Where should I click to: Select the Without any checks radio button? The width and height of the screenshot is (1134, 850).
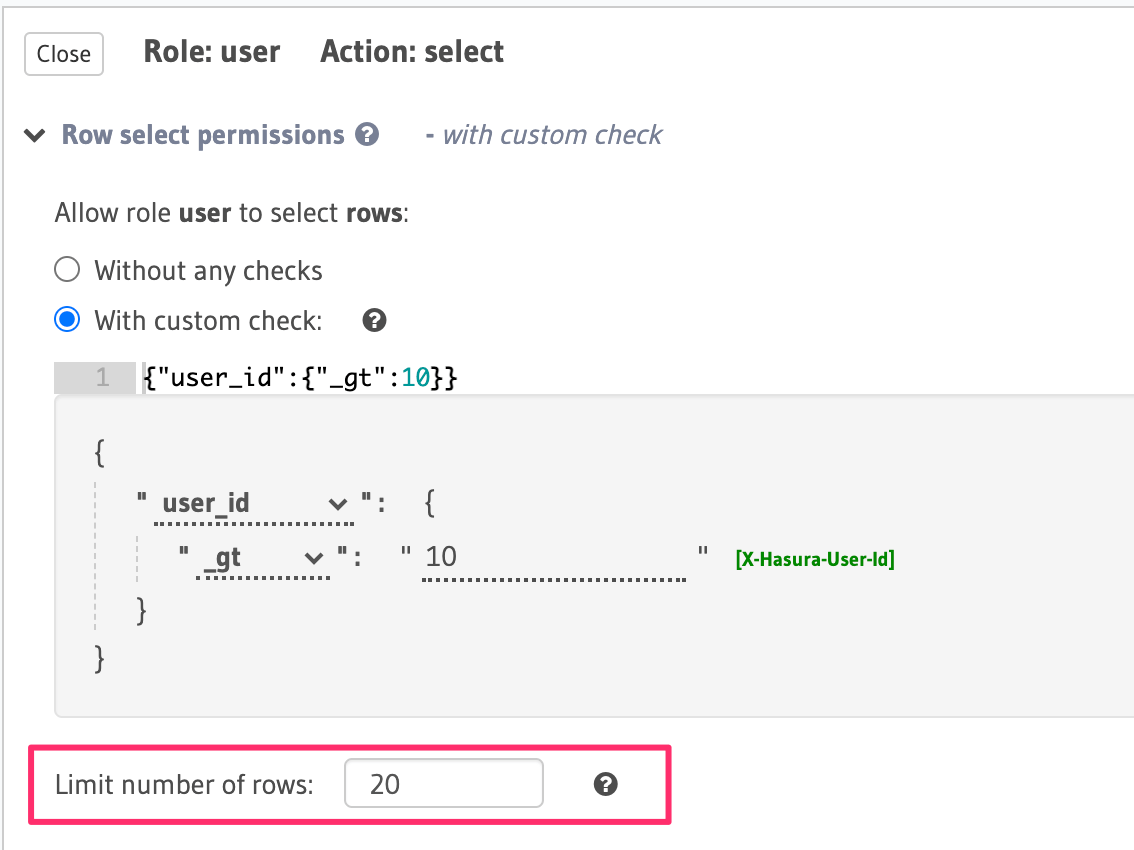[67, 270]
